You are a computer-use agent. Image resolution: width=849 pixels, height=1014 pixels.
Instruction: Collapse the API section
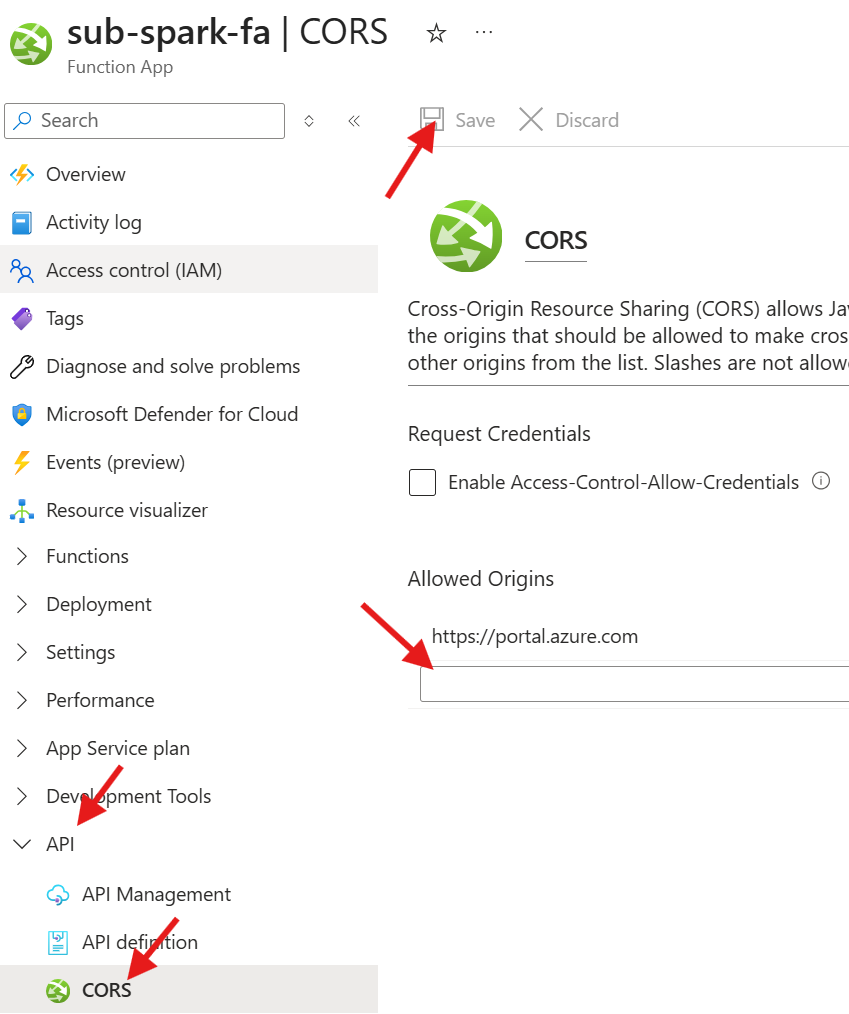coord(22,844)
